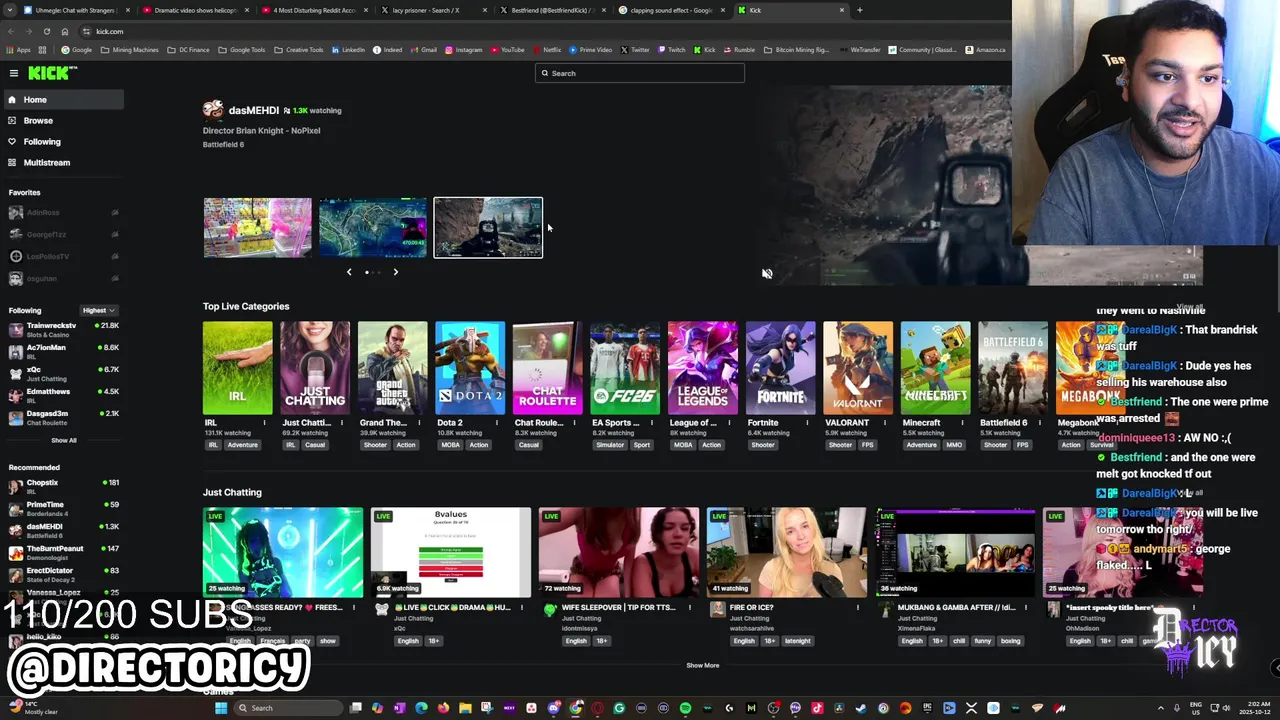
Task: Open Rumble bookmark
Action: click(x=739, y=50)
